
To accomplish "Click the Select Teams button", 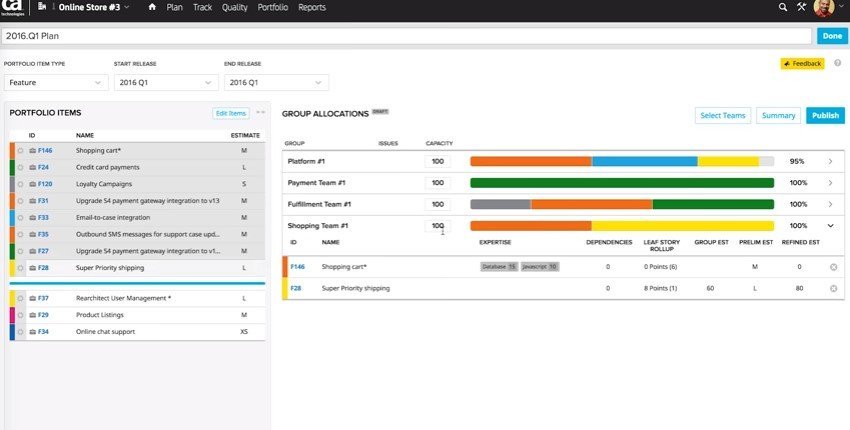I will coord(723,116).
